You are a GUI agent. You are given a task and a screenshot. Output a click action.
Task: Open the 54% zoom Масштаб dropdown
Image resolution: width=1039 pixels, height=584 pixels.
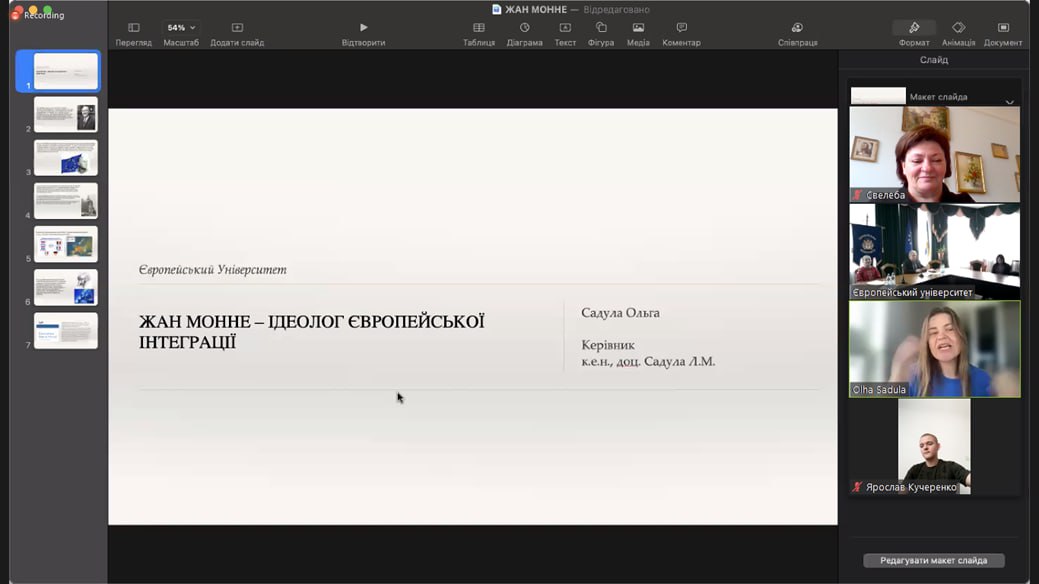click(181, 28)
